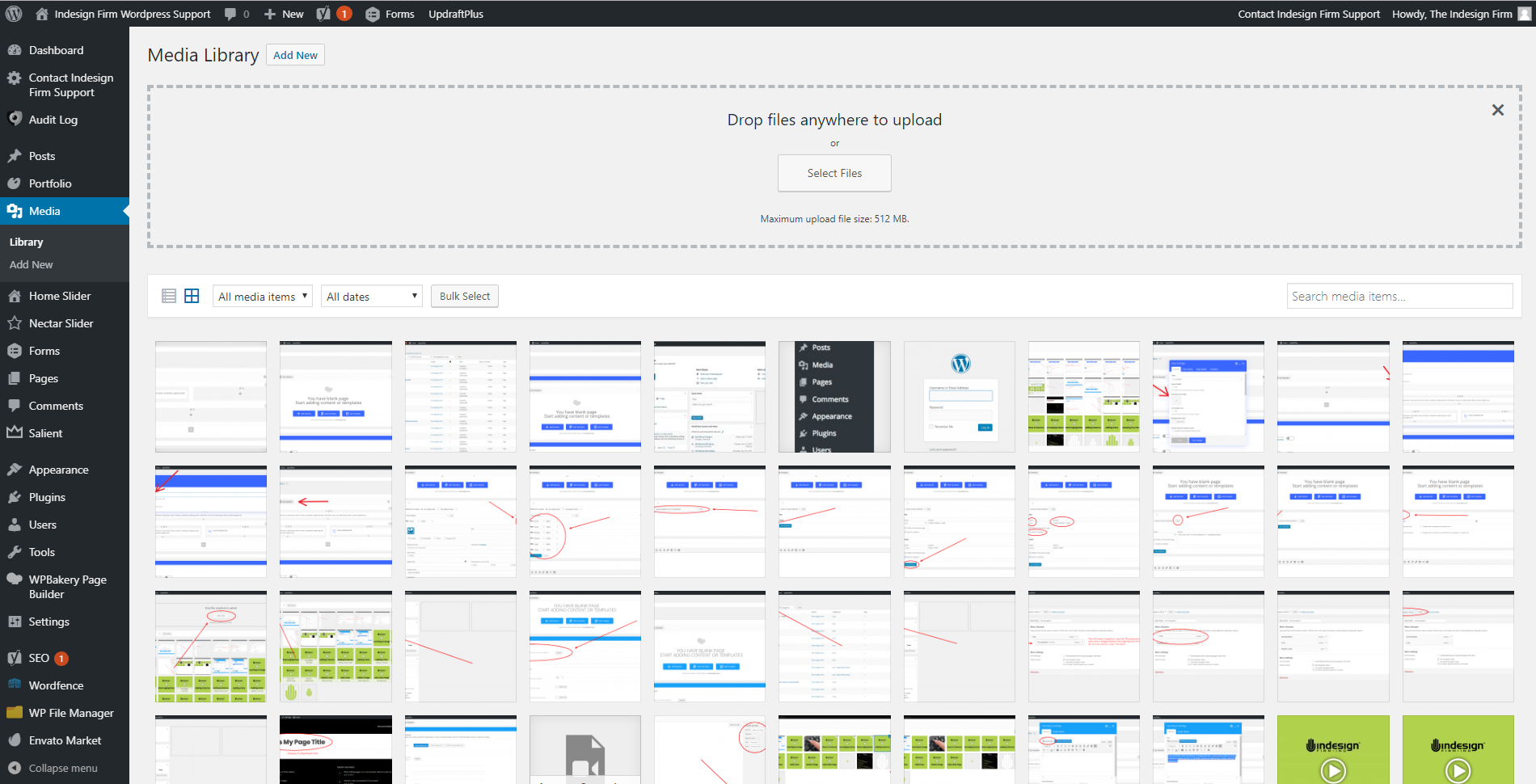This screenshot has width=1536, height=784.
Task: Open the All media items dropdown
Action: point(263,296)
